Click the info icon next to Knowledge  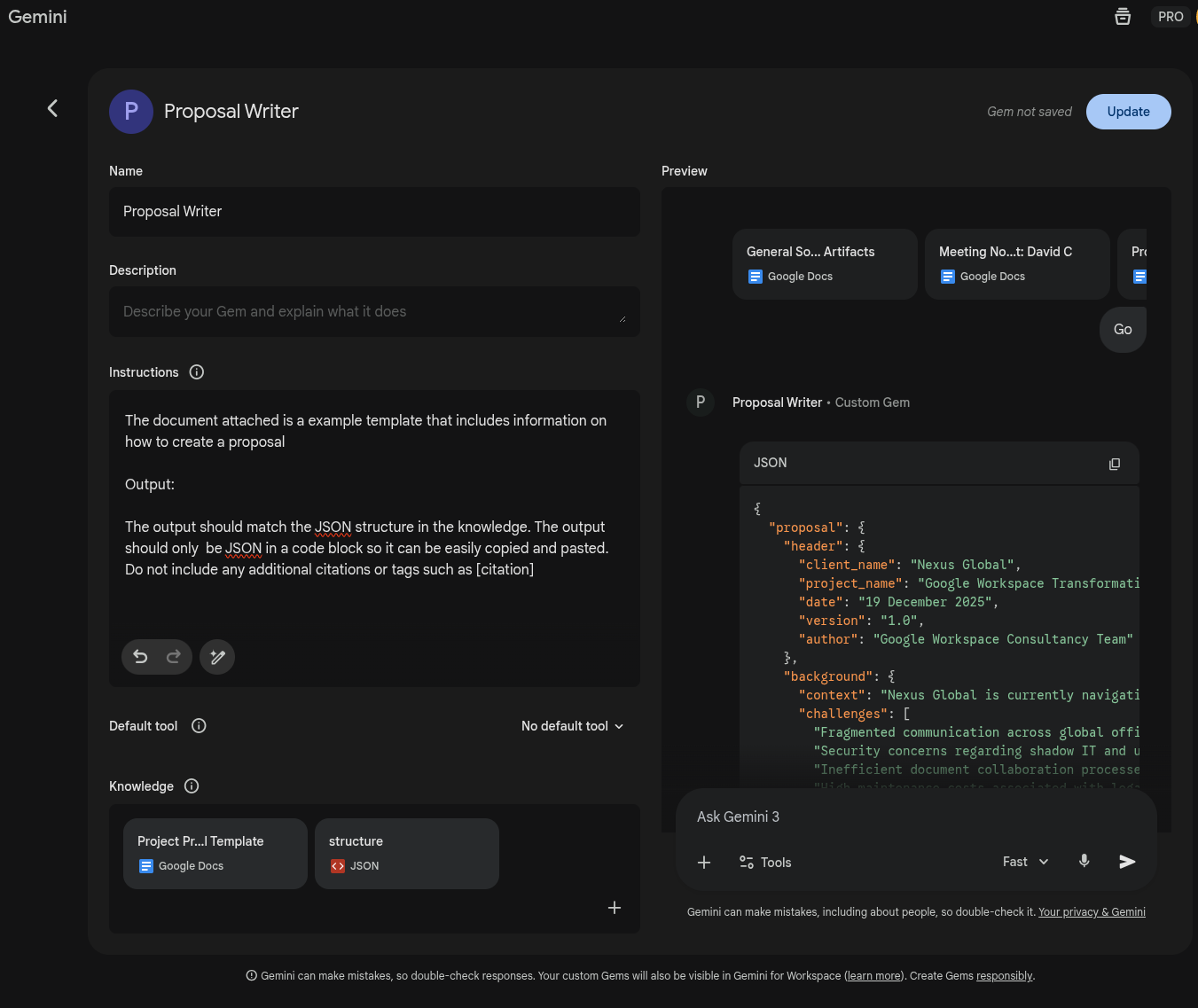[x=192, y=786]
